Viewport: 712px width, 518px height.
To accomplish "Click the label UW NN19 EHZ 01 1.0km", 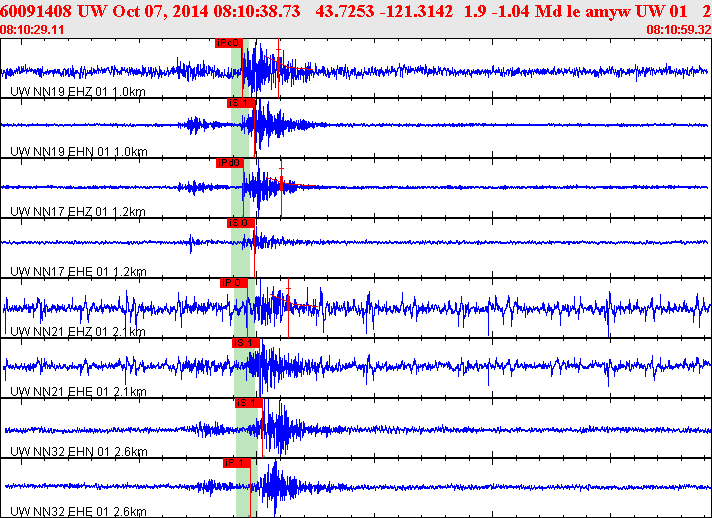I will [x=78, y=92].
